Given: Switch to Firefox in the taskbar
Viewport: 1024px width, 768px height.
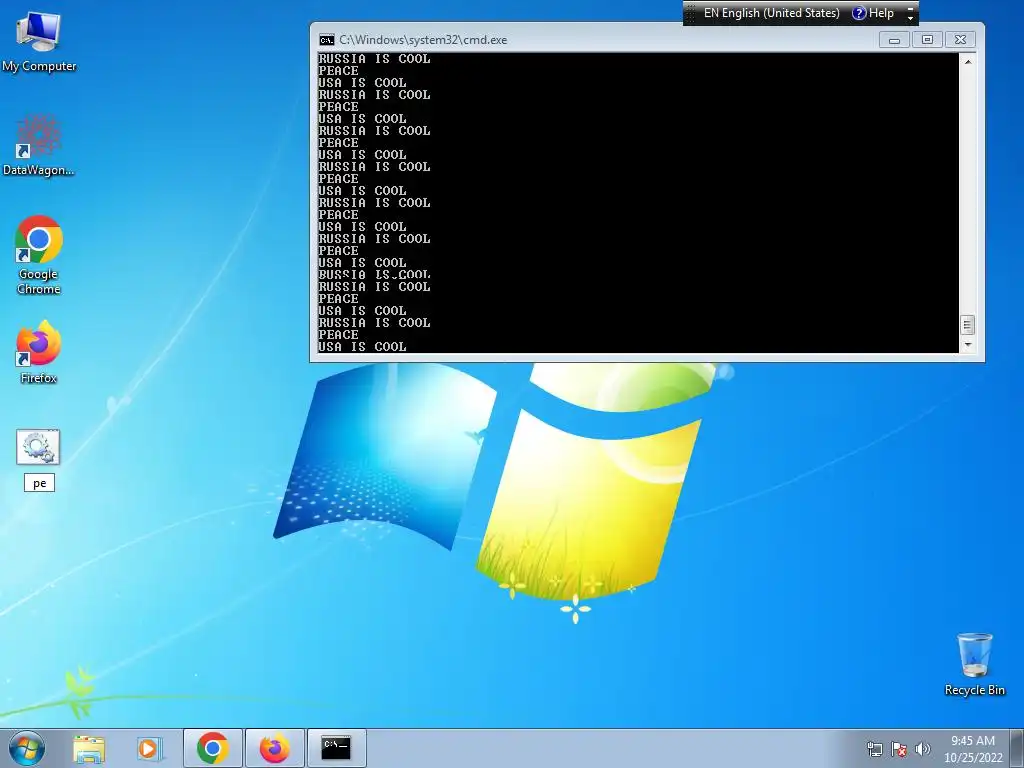Looking at the screenshot, I should [x=274, y=748].
